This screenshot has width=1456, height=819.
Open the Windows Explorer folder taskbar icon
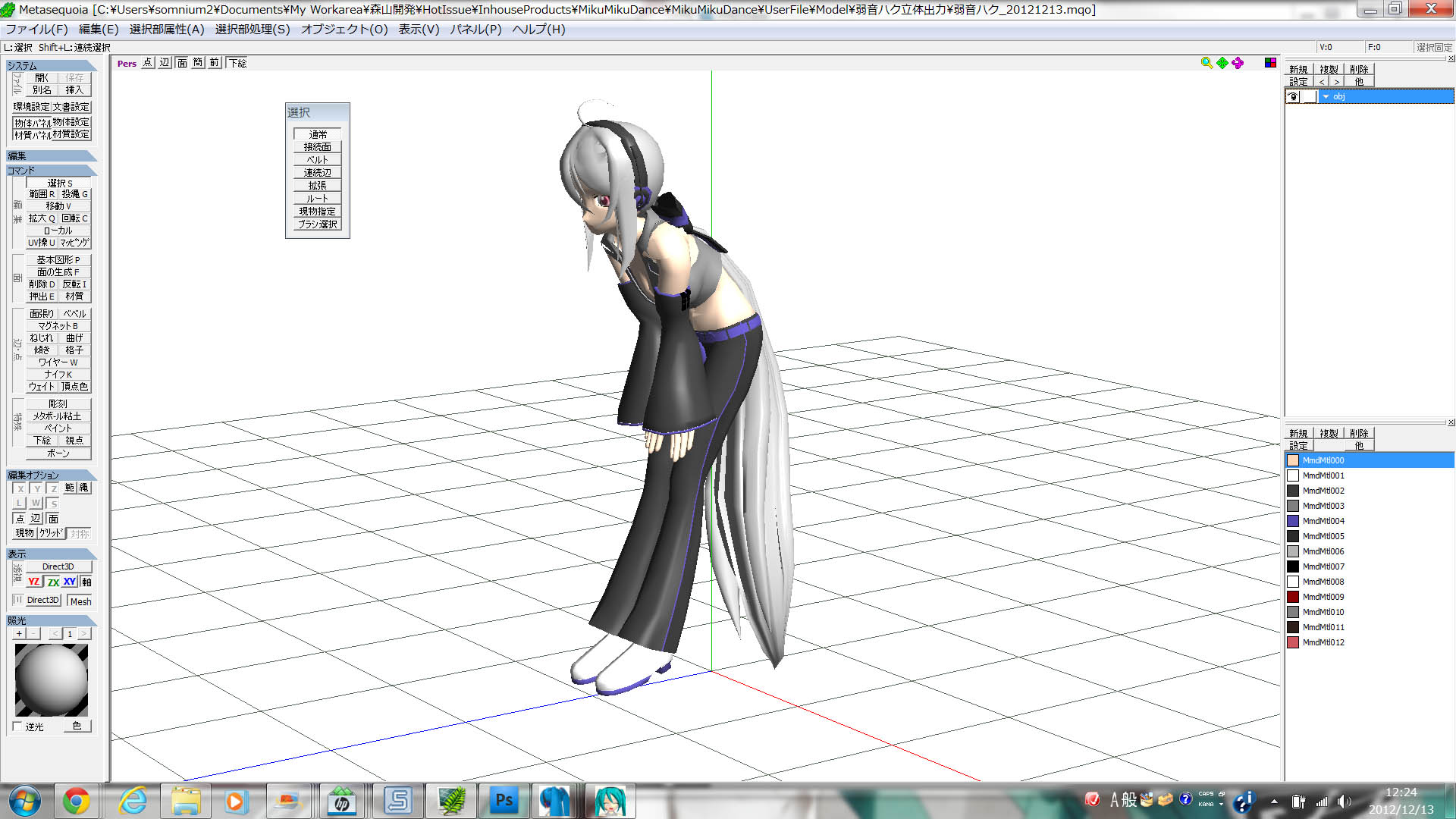(x=186, y=801)
